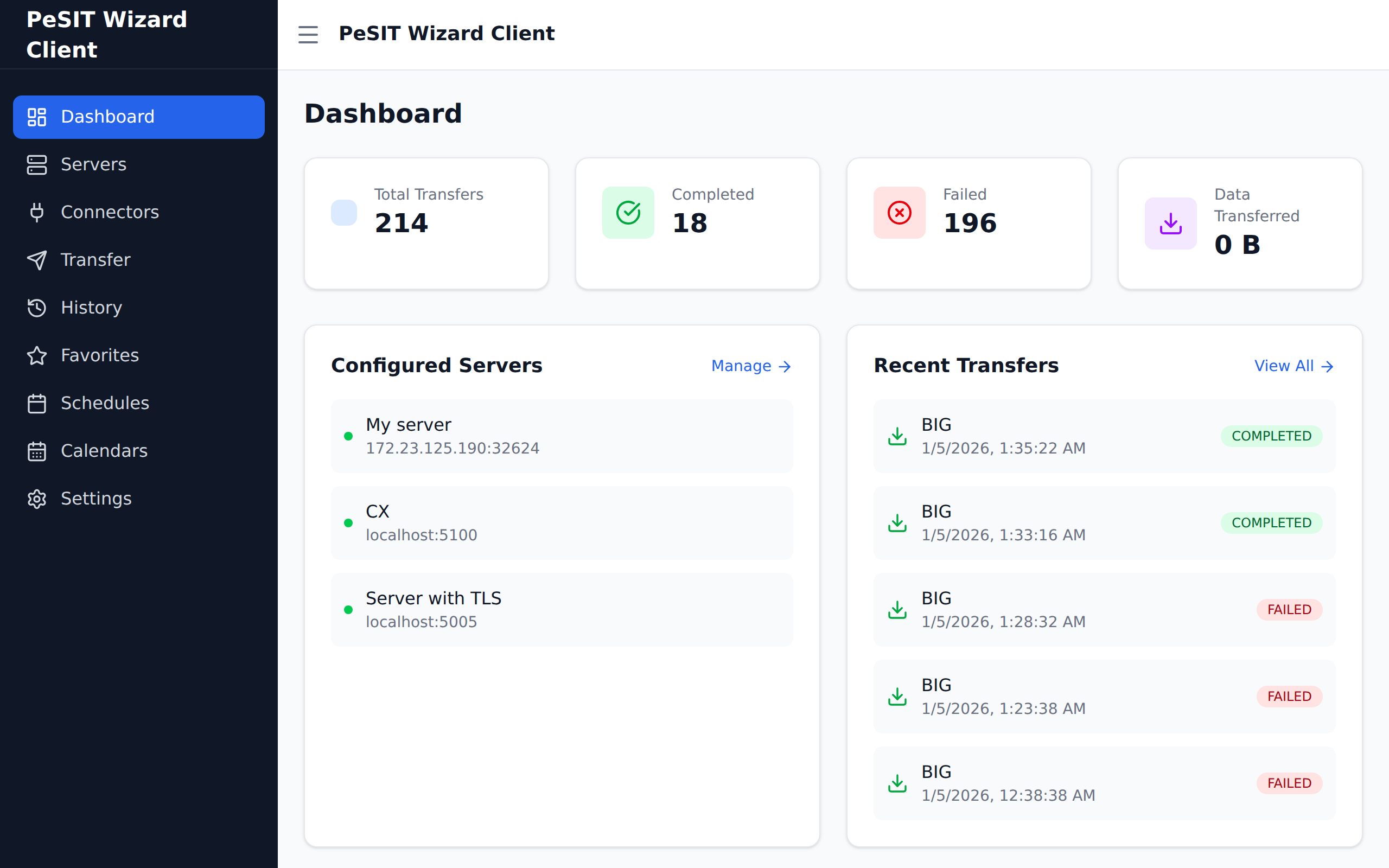This screenshot has width=1389, height=868.
Task: Click the FAILED badge on the 1:28:32 AM transfer
Action: coord(1289,610)
